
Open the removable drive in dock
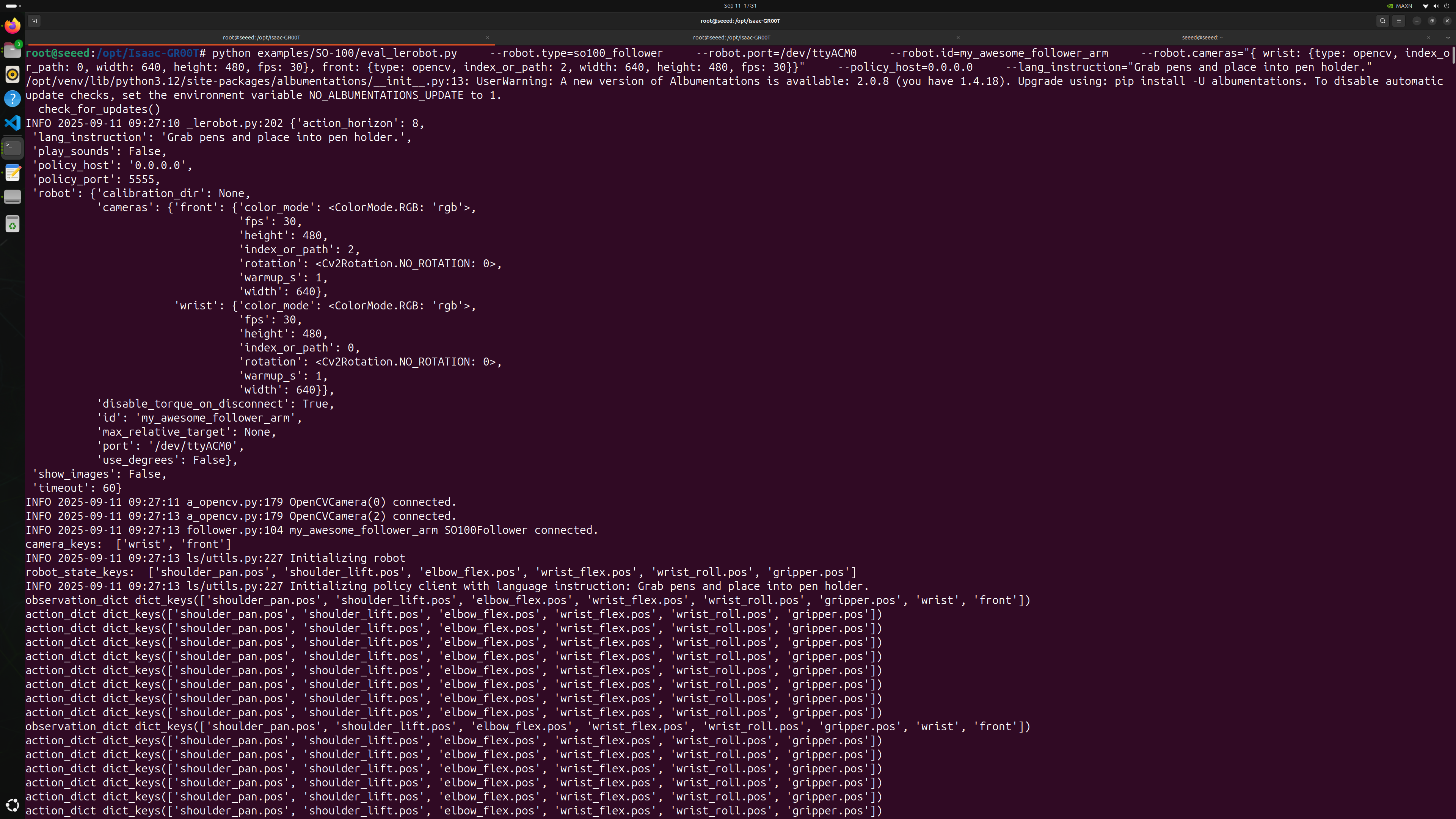(x=13, y=197)
